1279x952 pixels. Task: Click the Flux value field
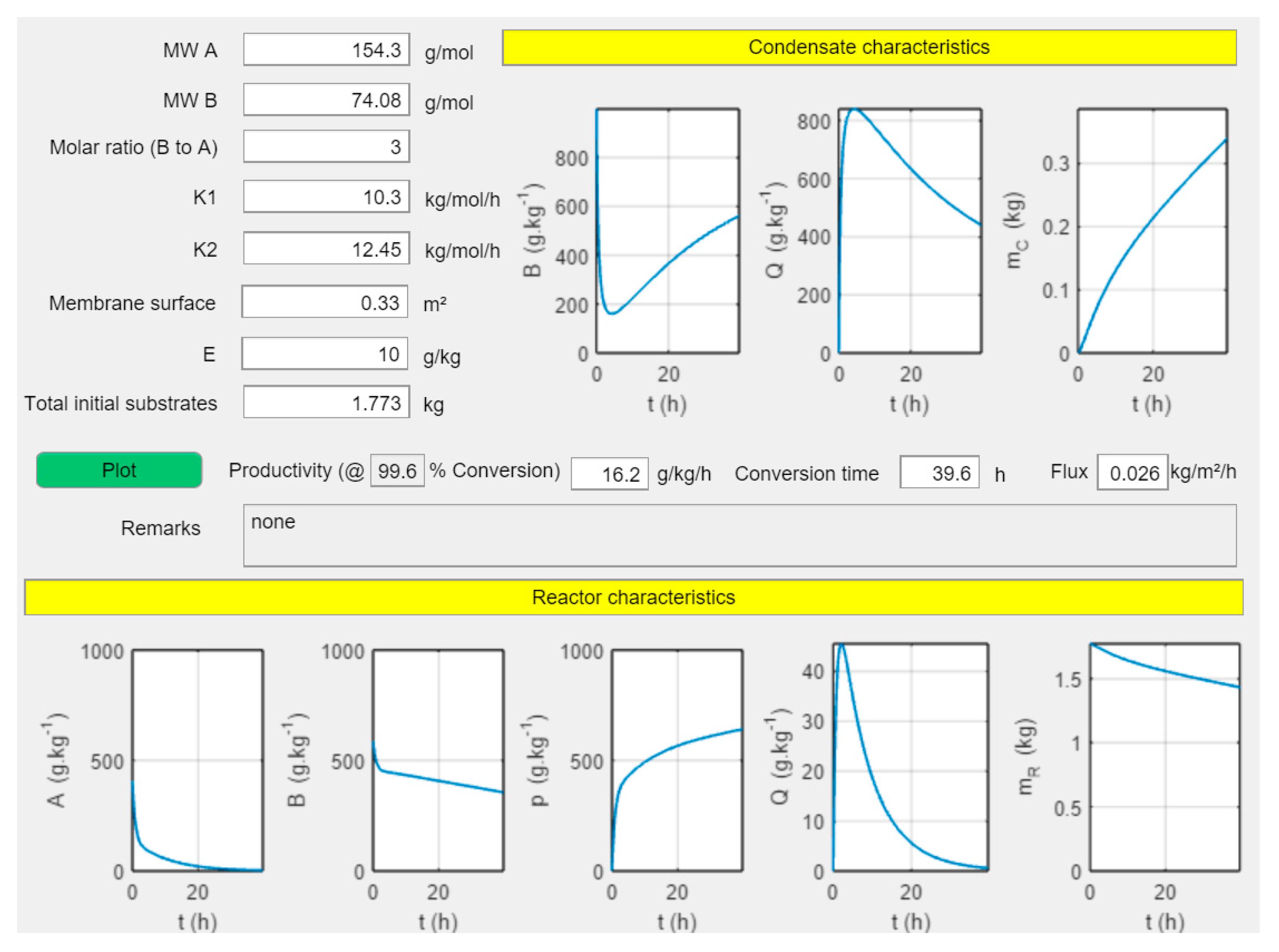point(1132,472)
